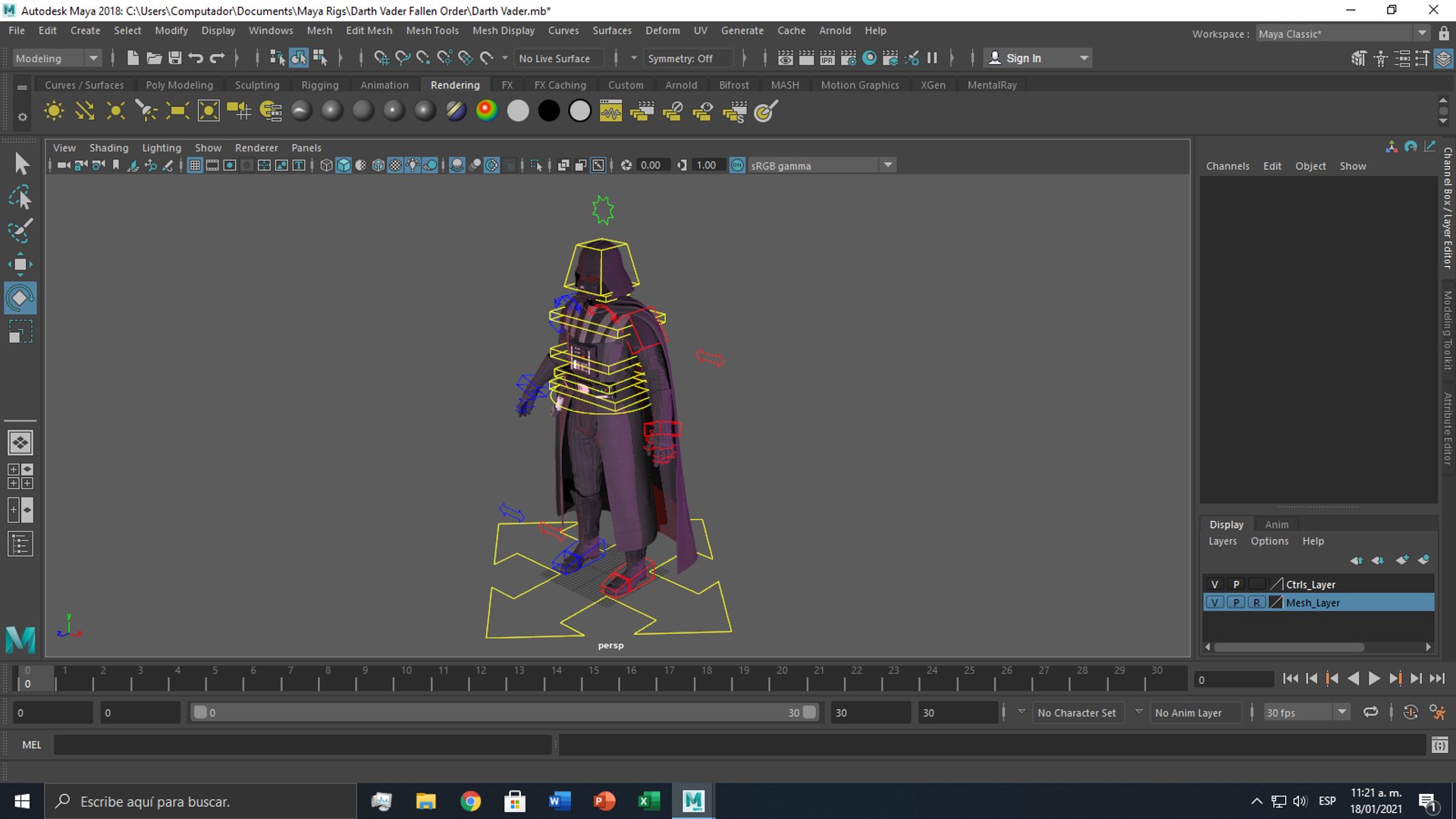
Task: Toggle playback P of Ctrls_Layer
Action: 1236,585
